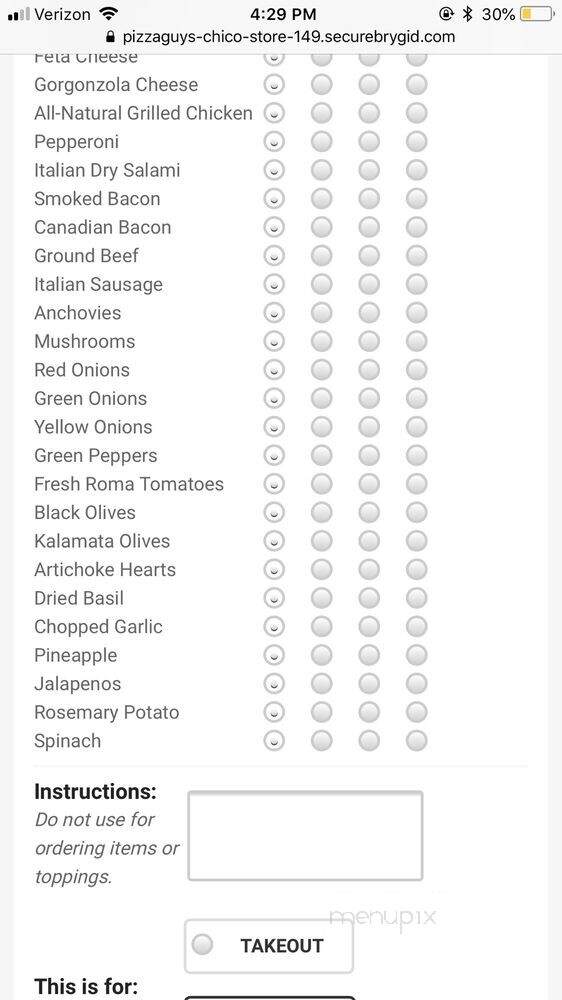
Task: Choose the rightmost radio option for Jalapenos
Action: (x=417, y=684)
